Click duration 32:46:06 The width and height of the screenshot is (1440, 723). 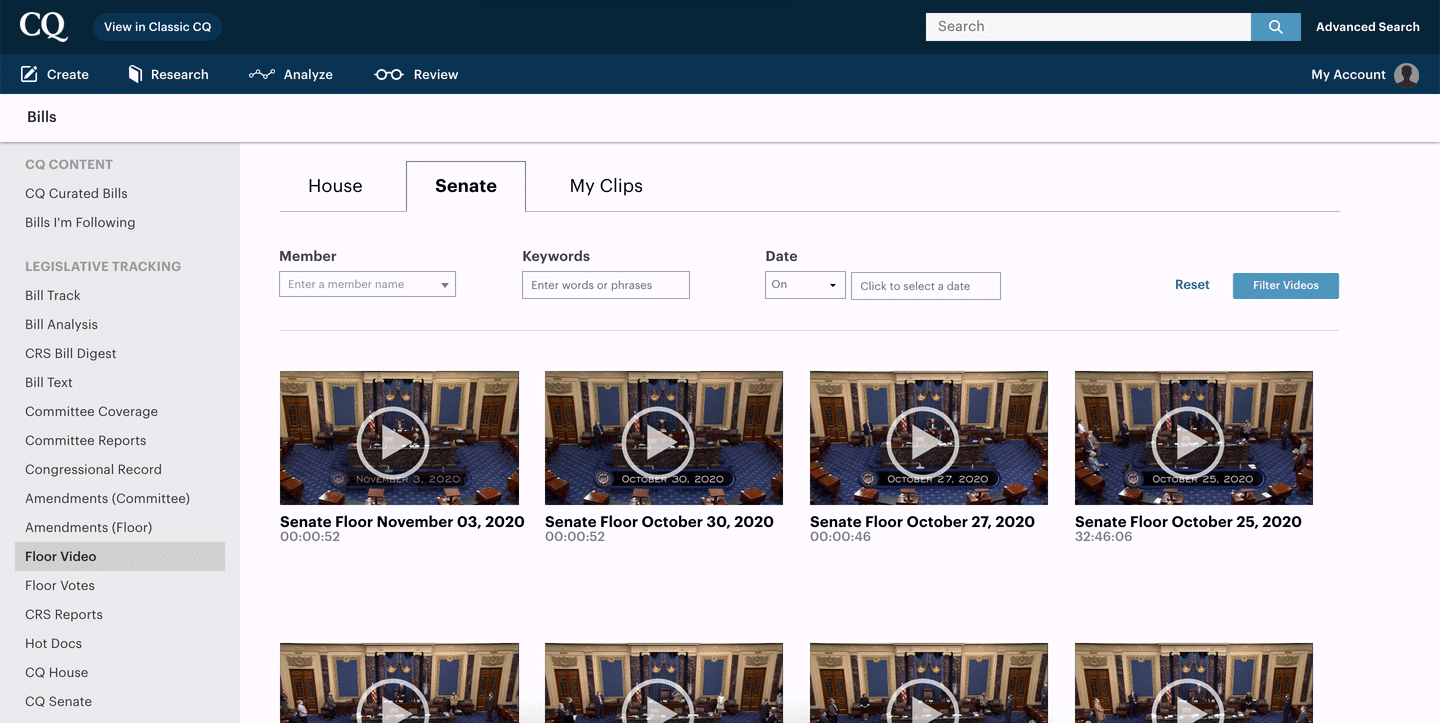1103,537
